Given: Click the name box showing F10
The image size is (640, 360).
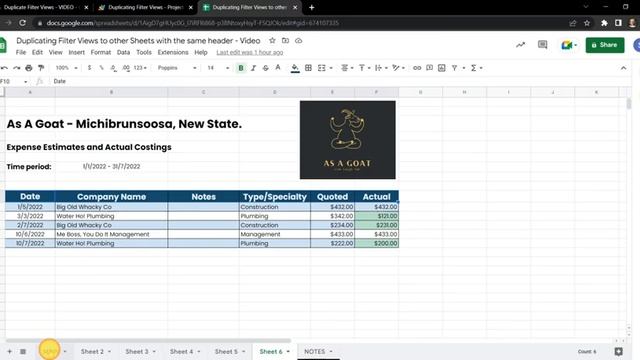Looking at the screenshot, I should (14, 81).
